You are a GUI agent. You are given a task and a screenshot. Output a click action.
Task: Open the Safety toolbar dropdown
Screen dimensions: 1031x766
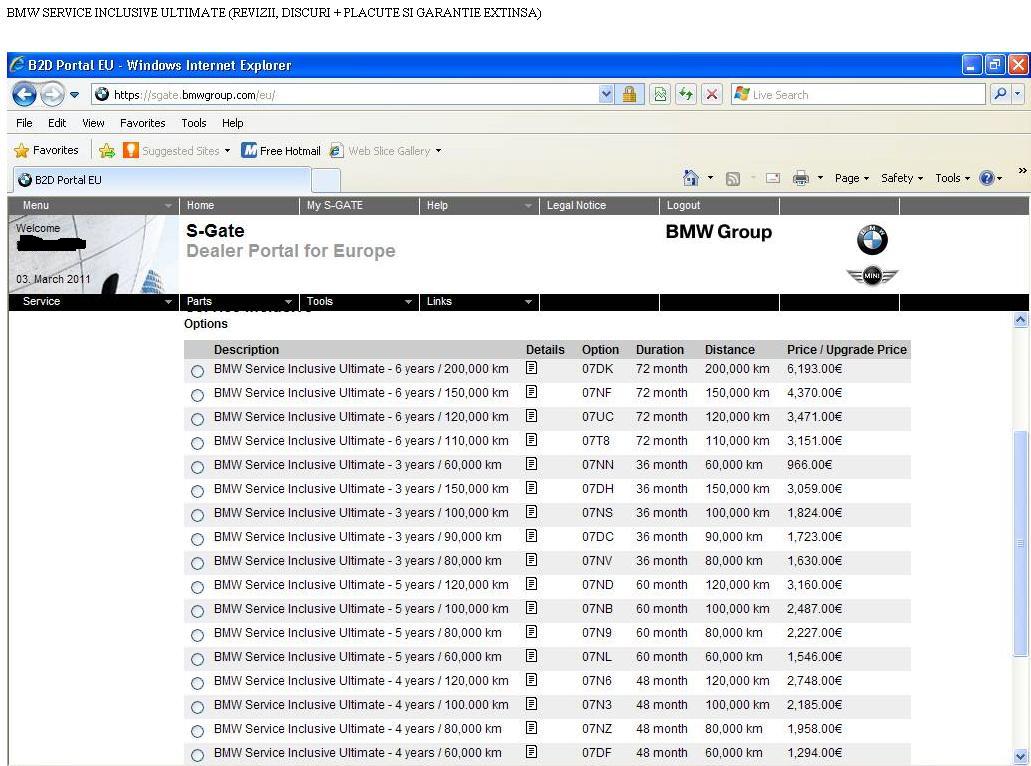(902, 178)
